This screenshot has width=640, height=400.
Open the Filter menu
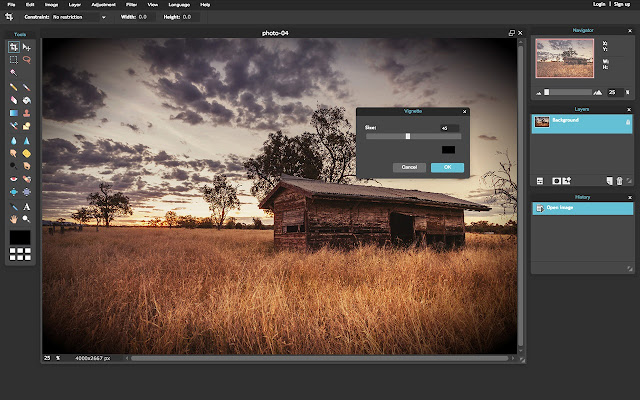click(130, 5)
